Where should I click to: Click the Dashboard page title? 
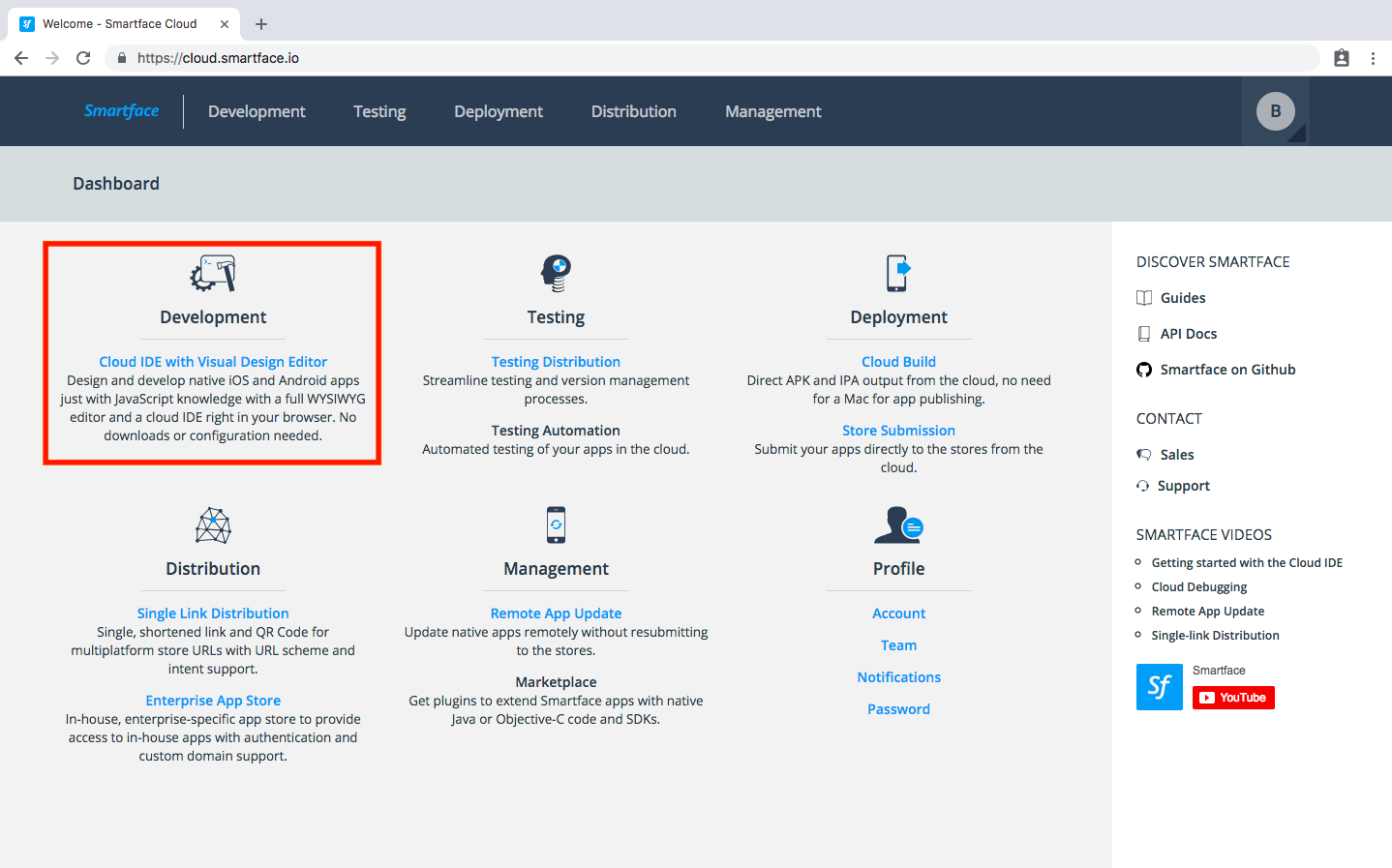[x=116, y=184]
